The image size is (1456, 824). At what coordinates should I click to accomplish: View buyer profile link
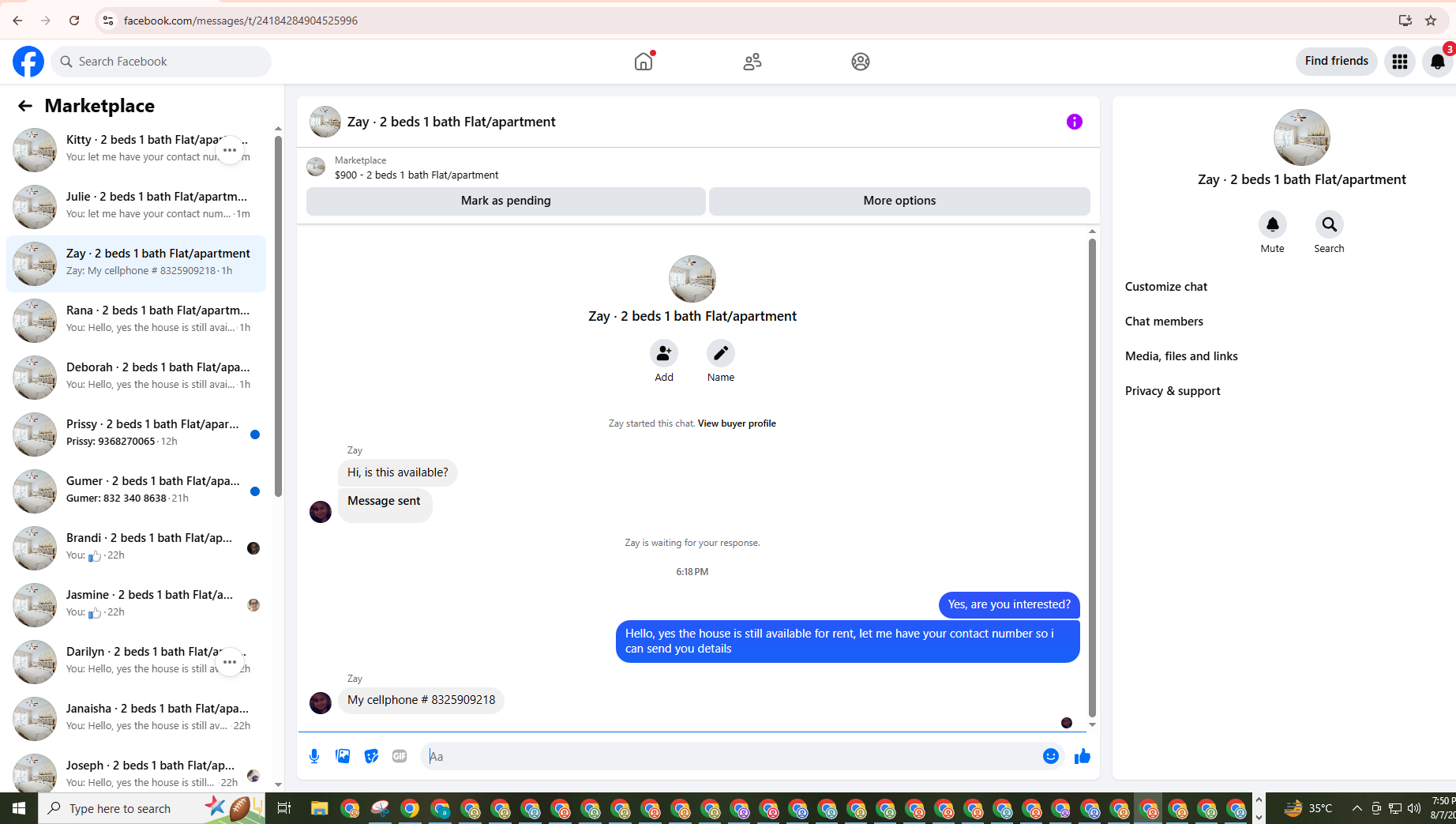point(737,423)
